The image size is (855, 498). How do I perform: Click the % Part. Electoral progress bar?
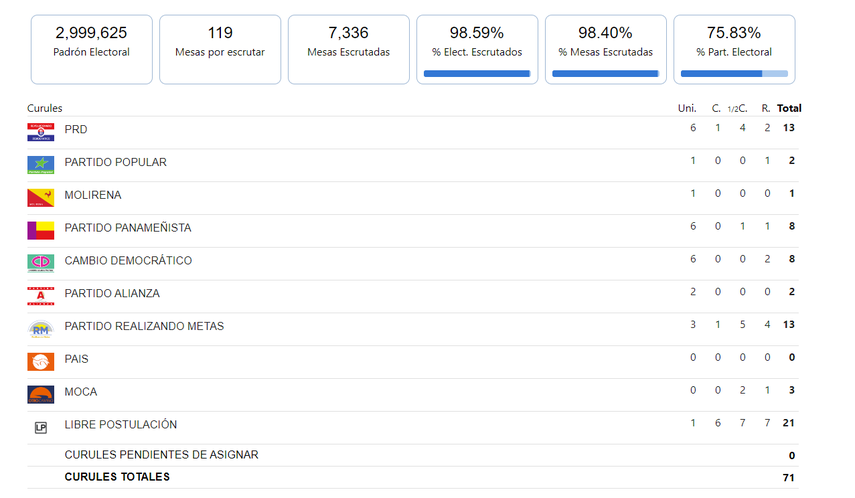coord(733,73)
